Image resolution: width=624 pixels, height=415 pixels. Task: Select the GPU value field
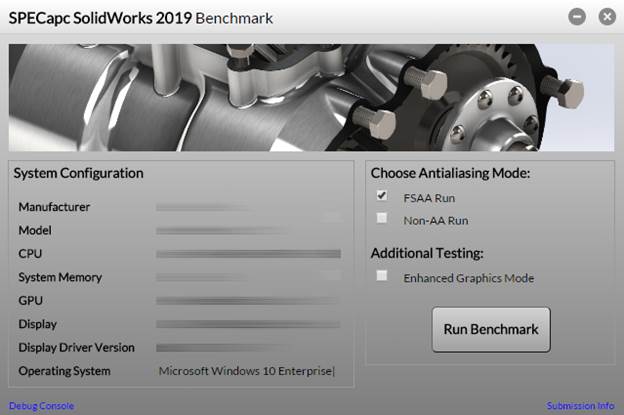[247, 301]
